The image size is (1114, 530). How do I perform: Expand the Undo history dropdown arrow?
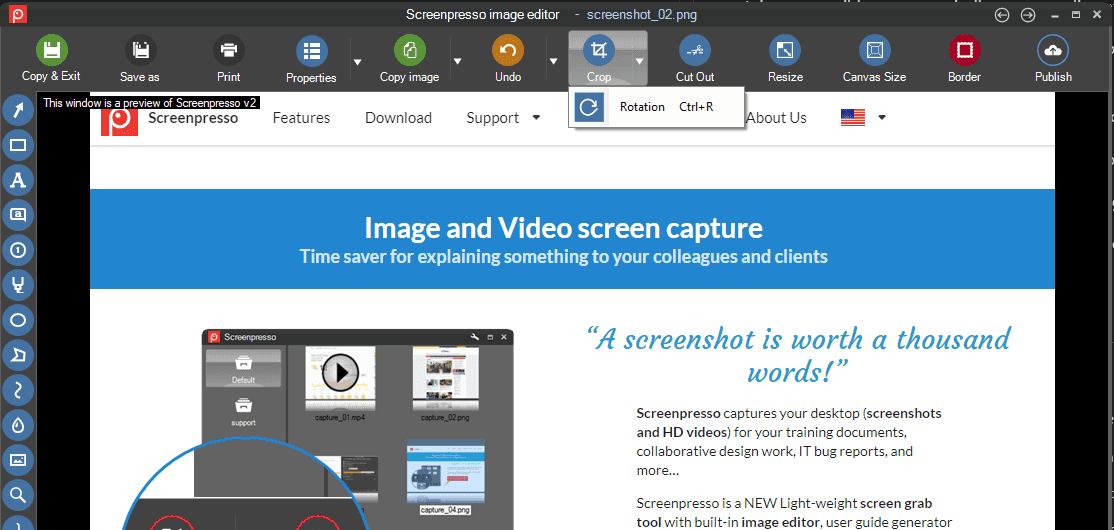pos(553,62)
